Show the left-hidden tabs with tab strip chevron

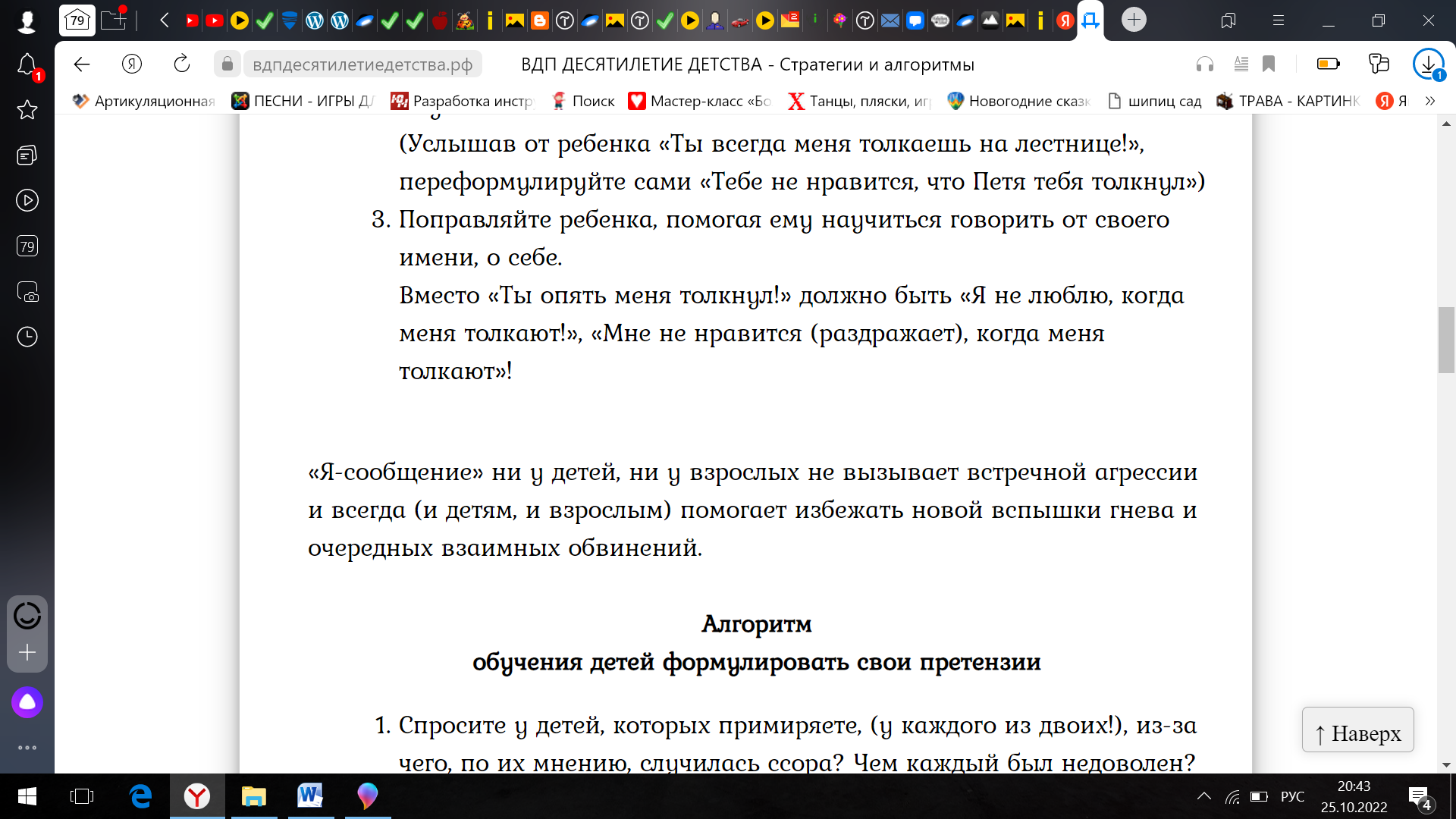(x=164, y=20)
